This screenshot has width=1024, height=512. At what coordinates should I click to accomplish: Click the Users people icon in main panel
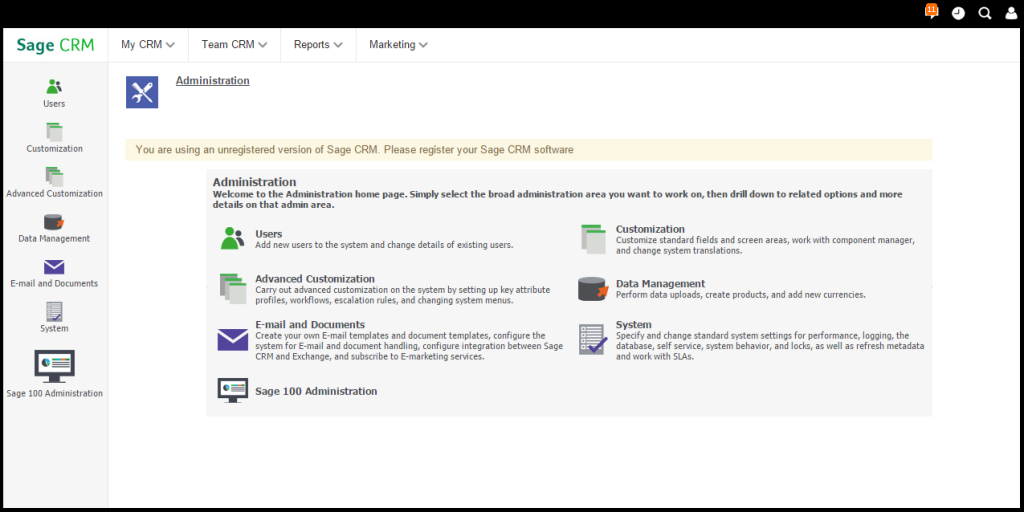pos(232,238)
